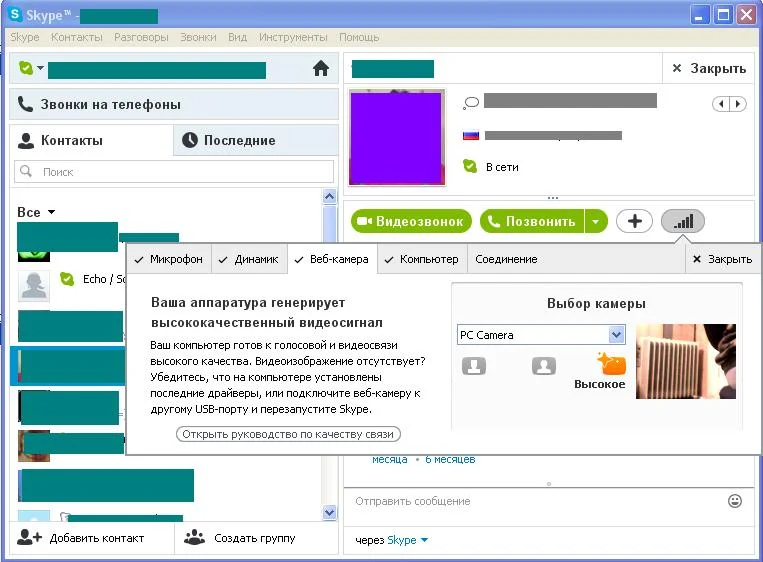Select the Echo / Sound Test contact

click(x=72, y=286)
